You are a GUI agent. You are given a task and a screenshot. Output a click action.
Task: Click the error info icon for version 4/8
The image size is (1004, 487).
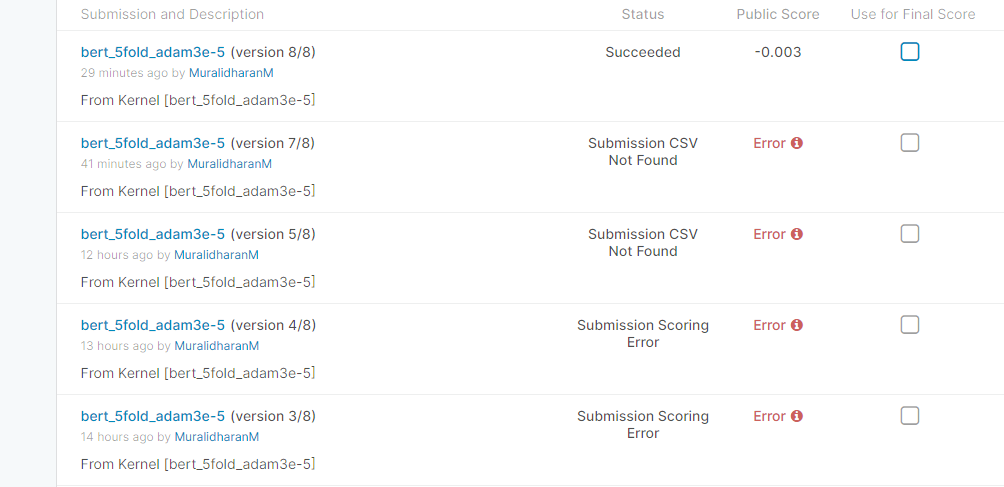tap(797, 325)
